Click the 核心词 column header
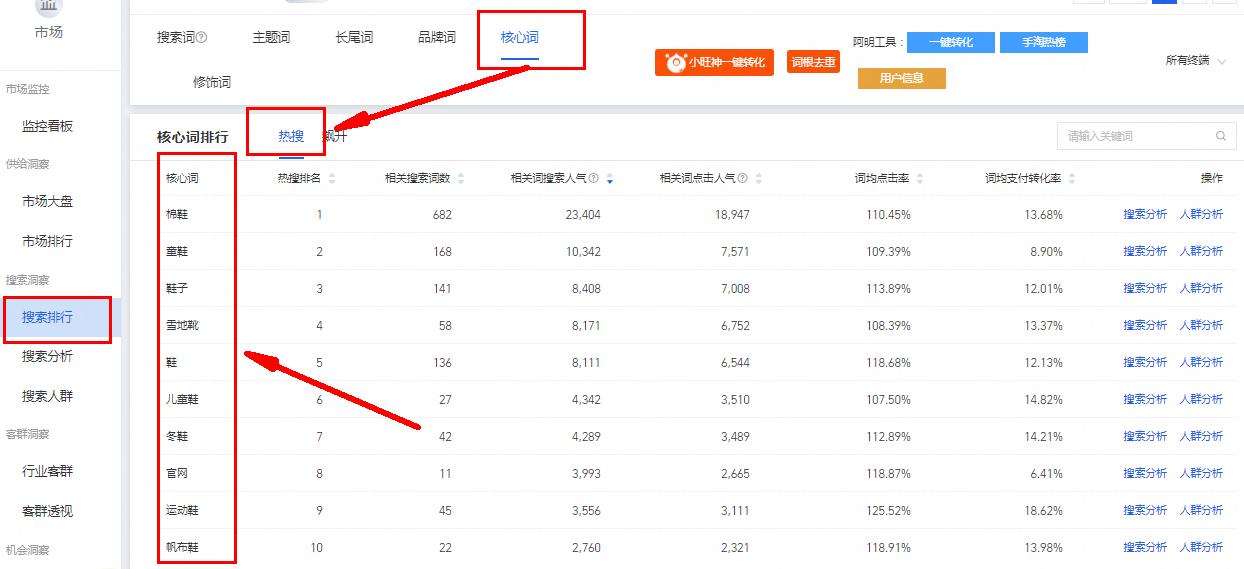This screenshot has height=569, width=1244. pos(182,178)
